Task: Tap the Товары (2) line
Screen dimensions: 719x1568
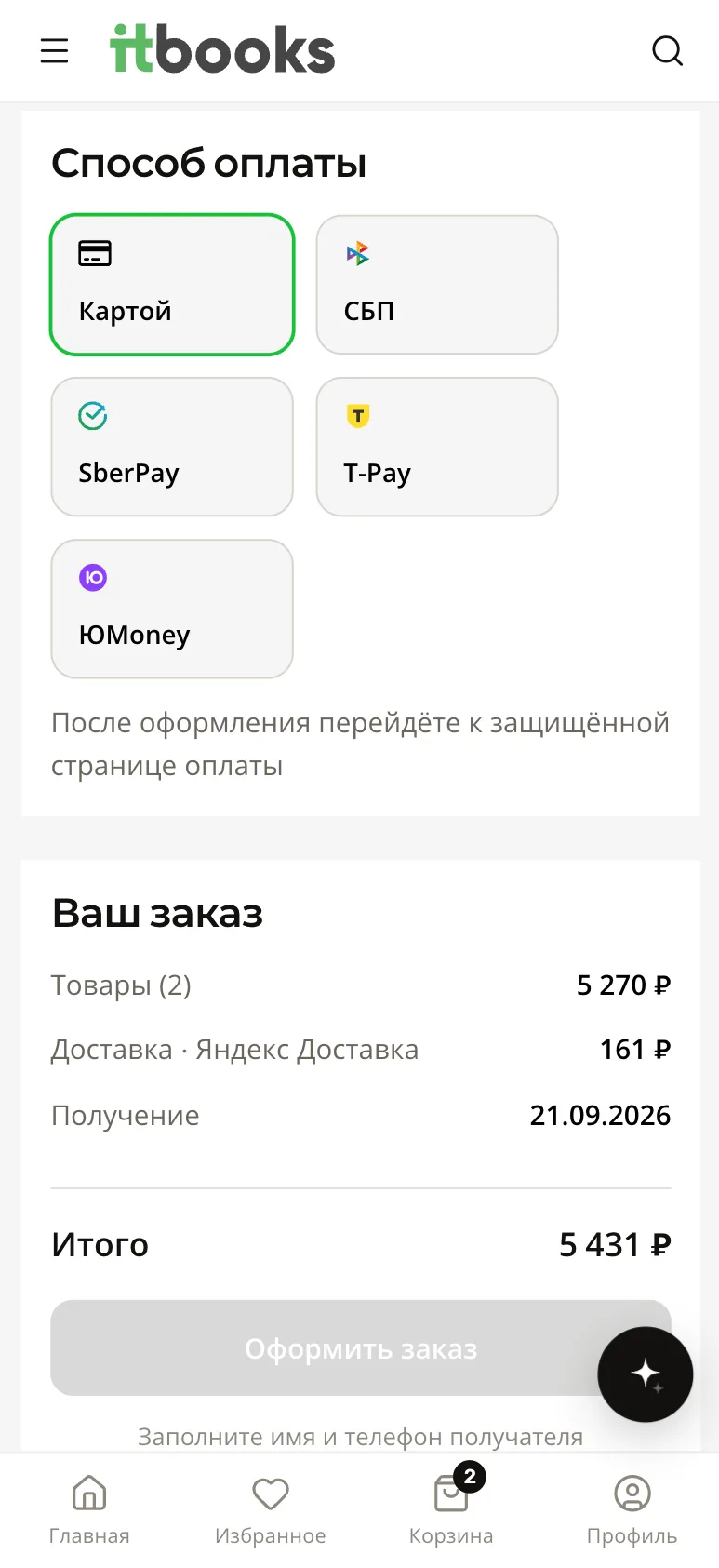Action: pyautogui.click(x=361, y=985)
